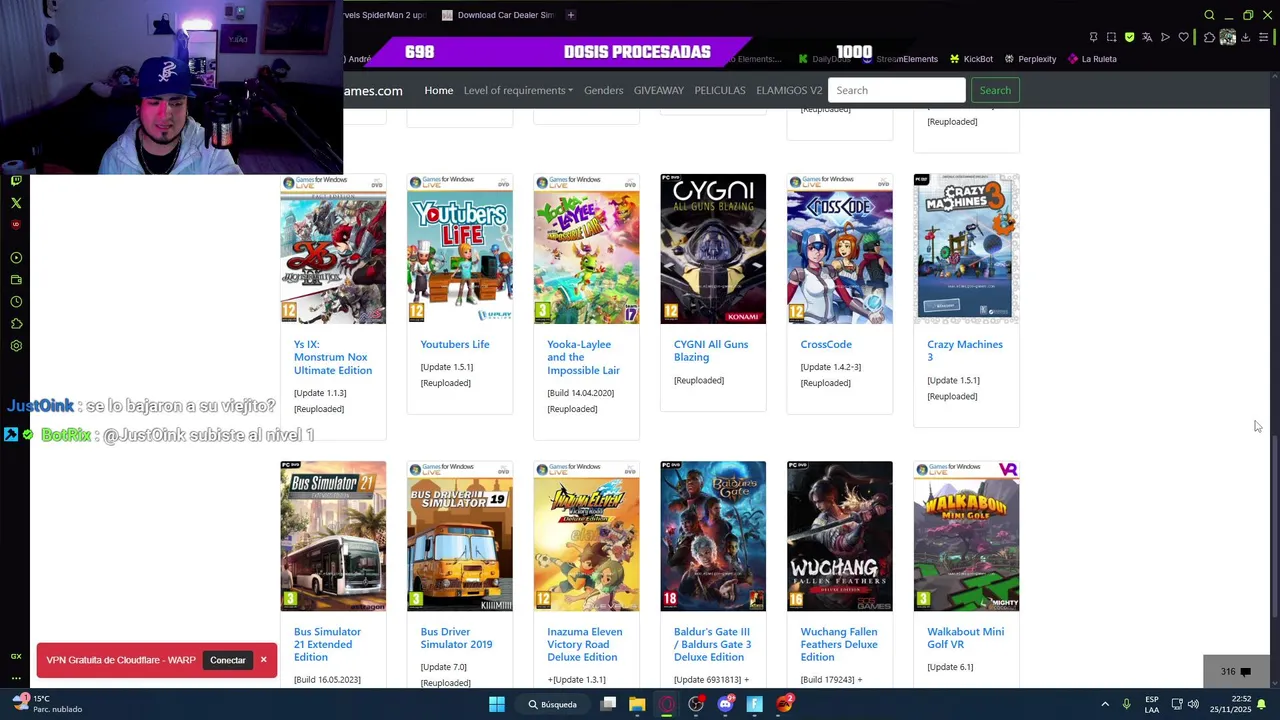Open Discord icon in the taskbar
This screenshot has height=720, width=1280.
pyautogui.click(x=726, y=704)
